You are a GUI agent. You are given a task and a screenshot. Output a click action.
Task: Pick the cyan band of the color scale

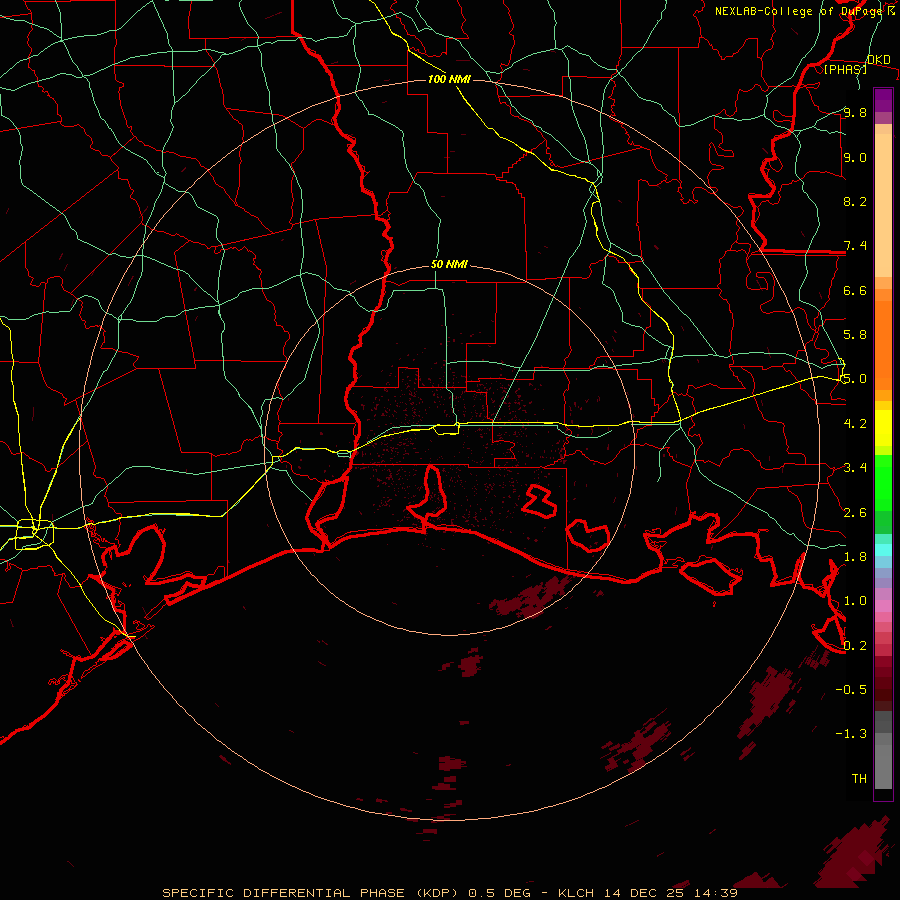pos(883,550)
